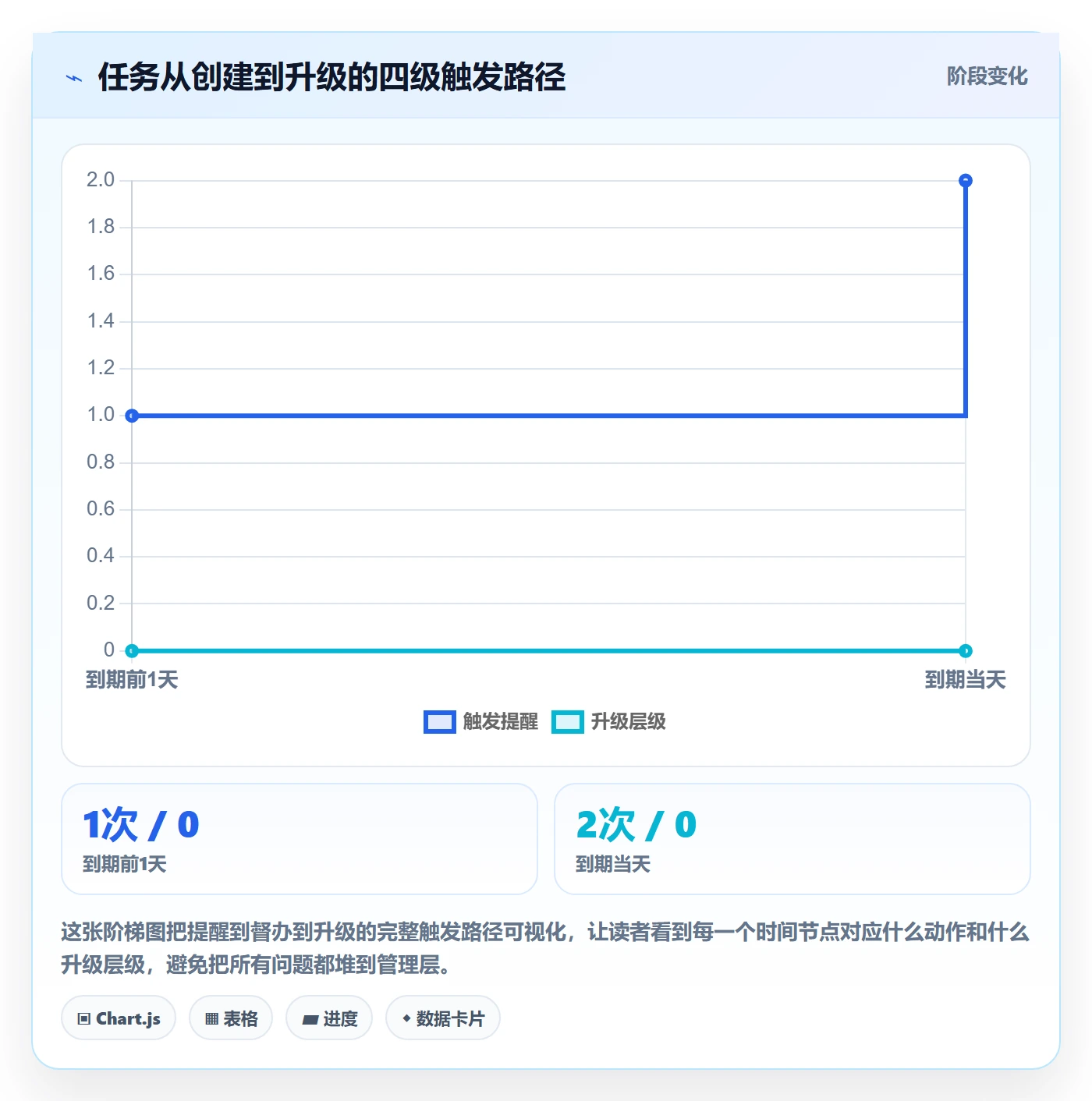The height and width of the screenshot is (1101, 1092).
Task: Click the 1.4 y-axis tick label
Action: coord(101,321)
